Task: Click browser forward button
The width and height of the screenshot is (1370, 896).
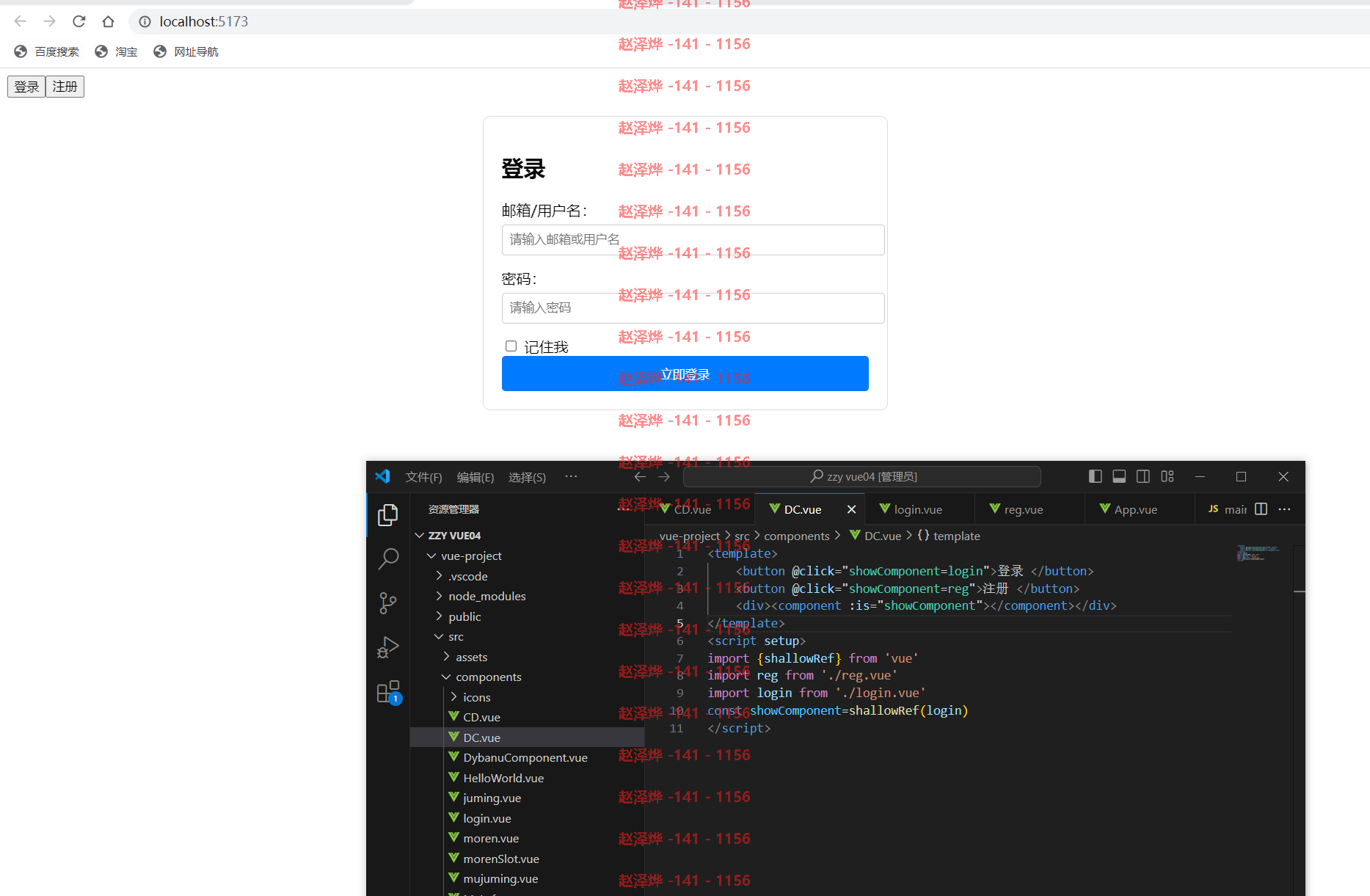Action: (x=49, y=21)
